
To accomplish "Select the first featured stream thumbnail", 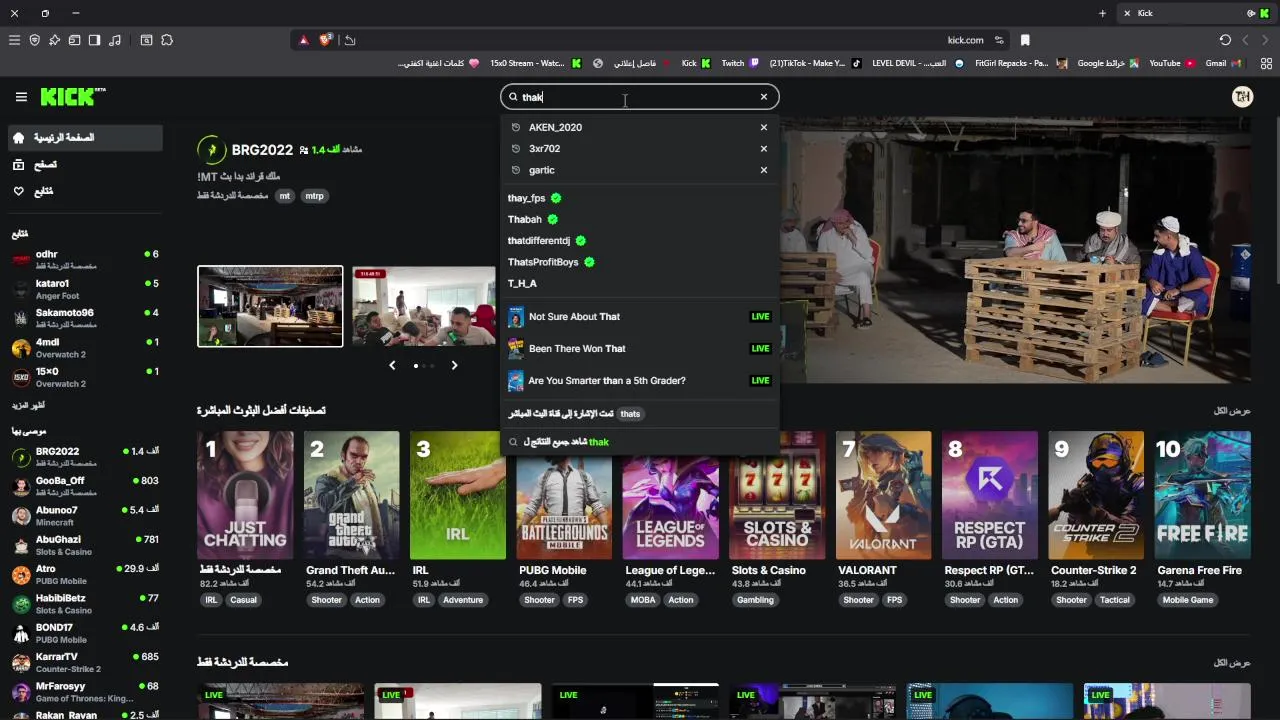I will pyautogui.click(x=270, y=306).
